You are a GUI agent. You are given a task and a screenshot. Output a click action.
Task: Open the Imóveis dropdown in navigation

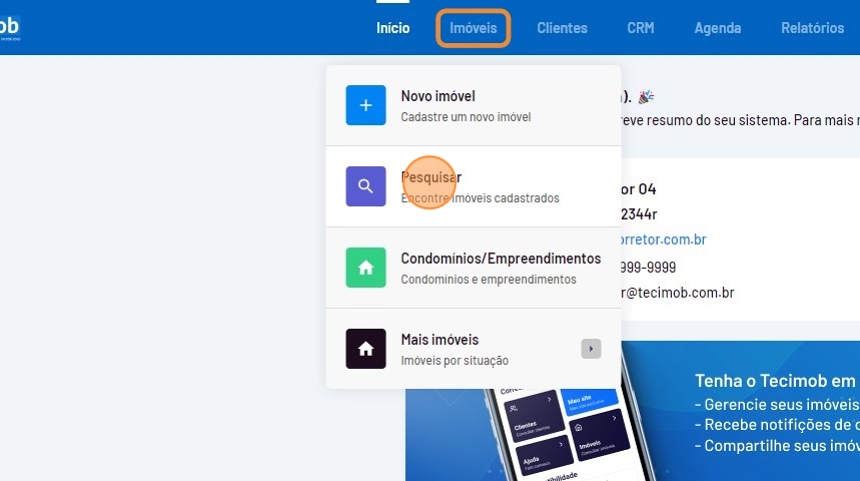[x=473, y=28]
